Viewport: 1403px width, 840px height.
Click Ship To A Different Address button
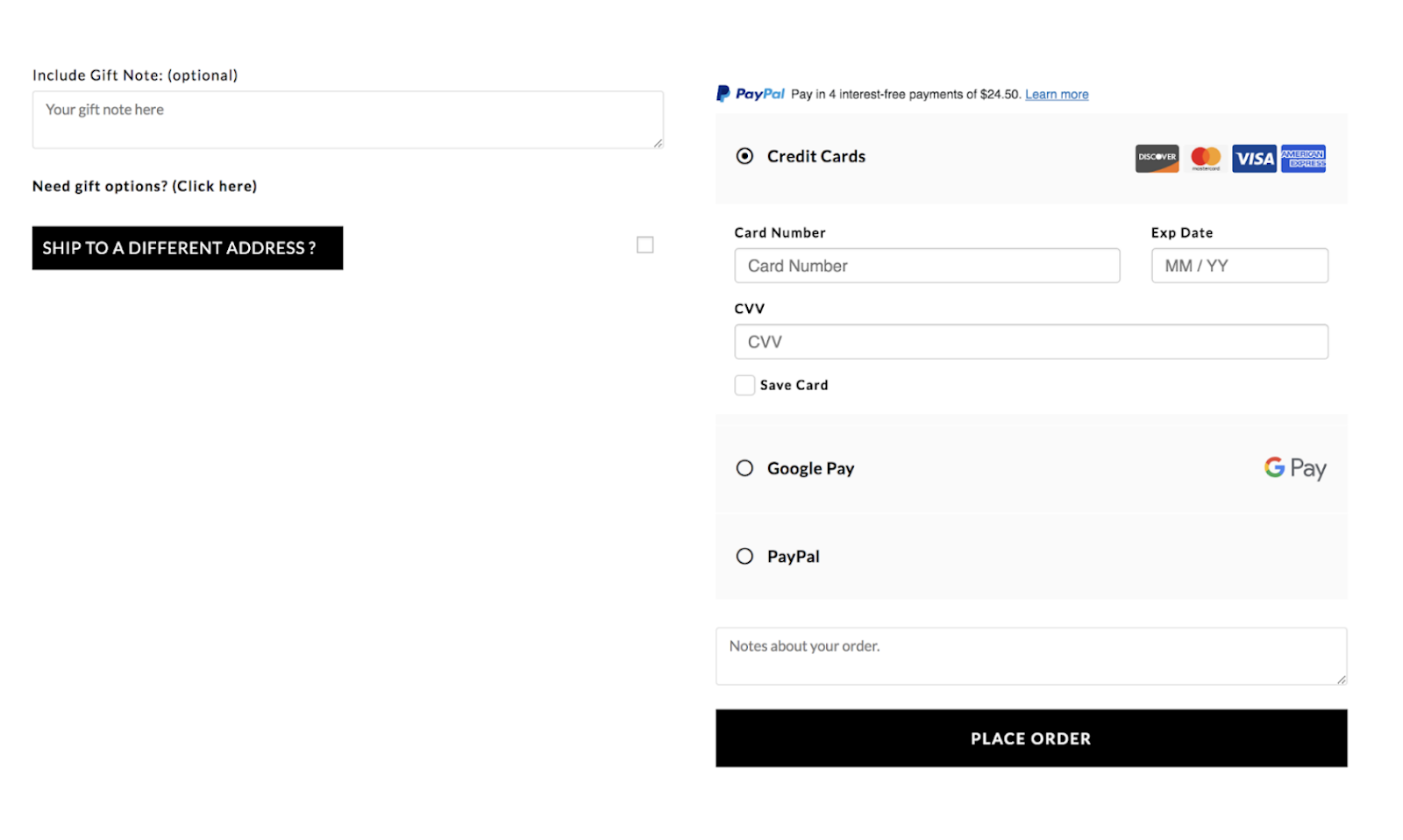coord(188,248)
